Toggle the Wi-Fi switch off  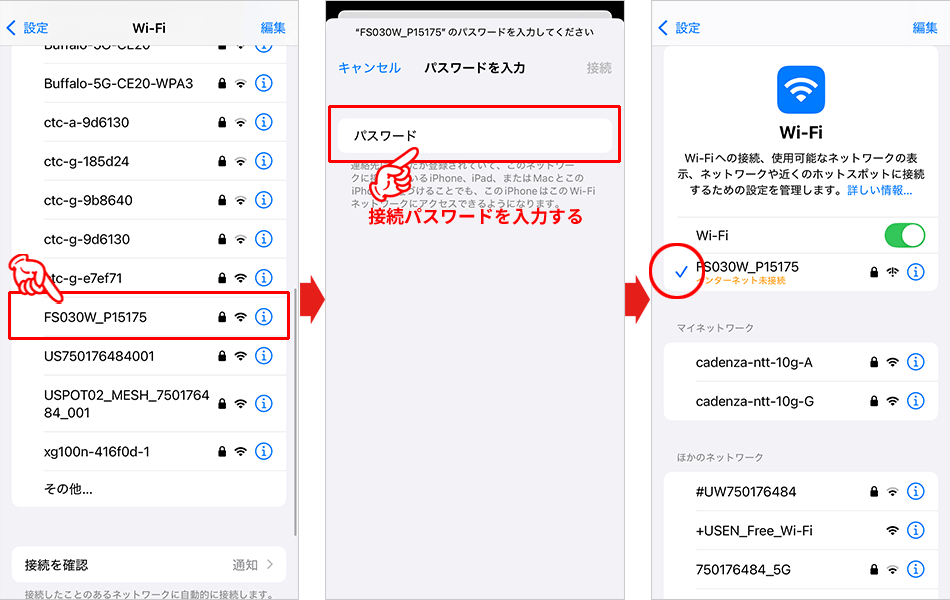(904, 235)
